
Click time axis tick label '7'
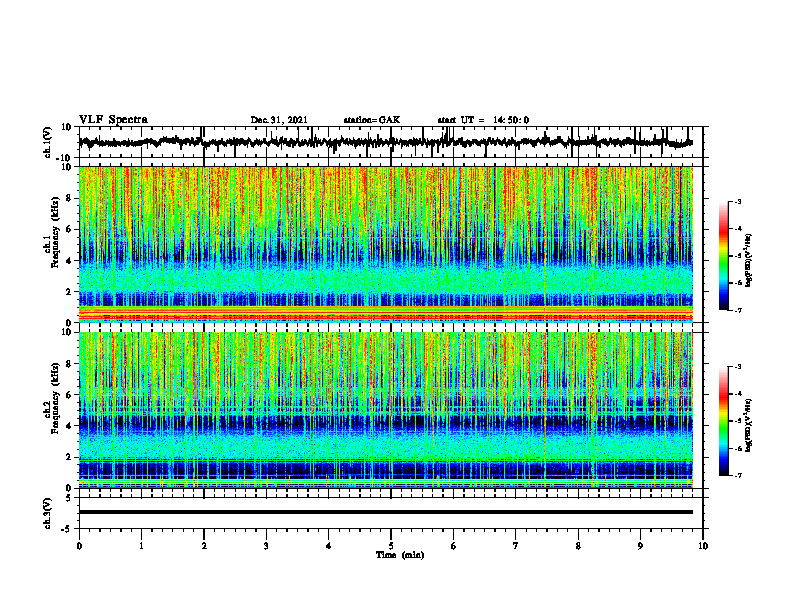(516, 546)
